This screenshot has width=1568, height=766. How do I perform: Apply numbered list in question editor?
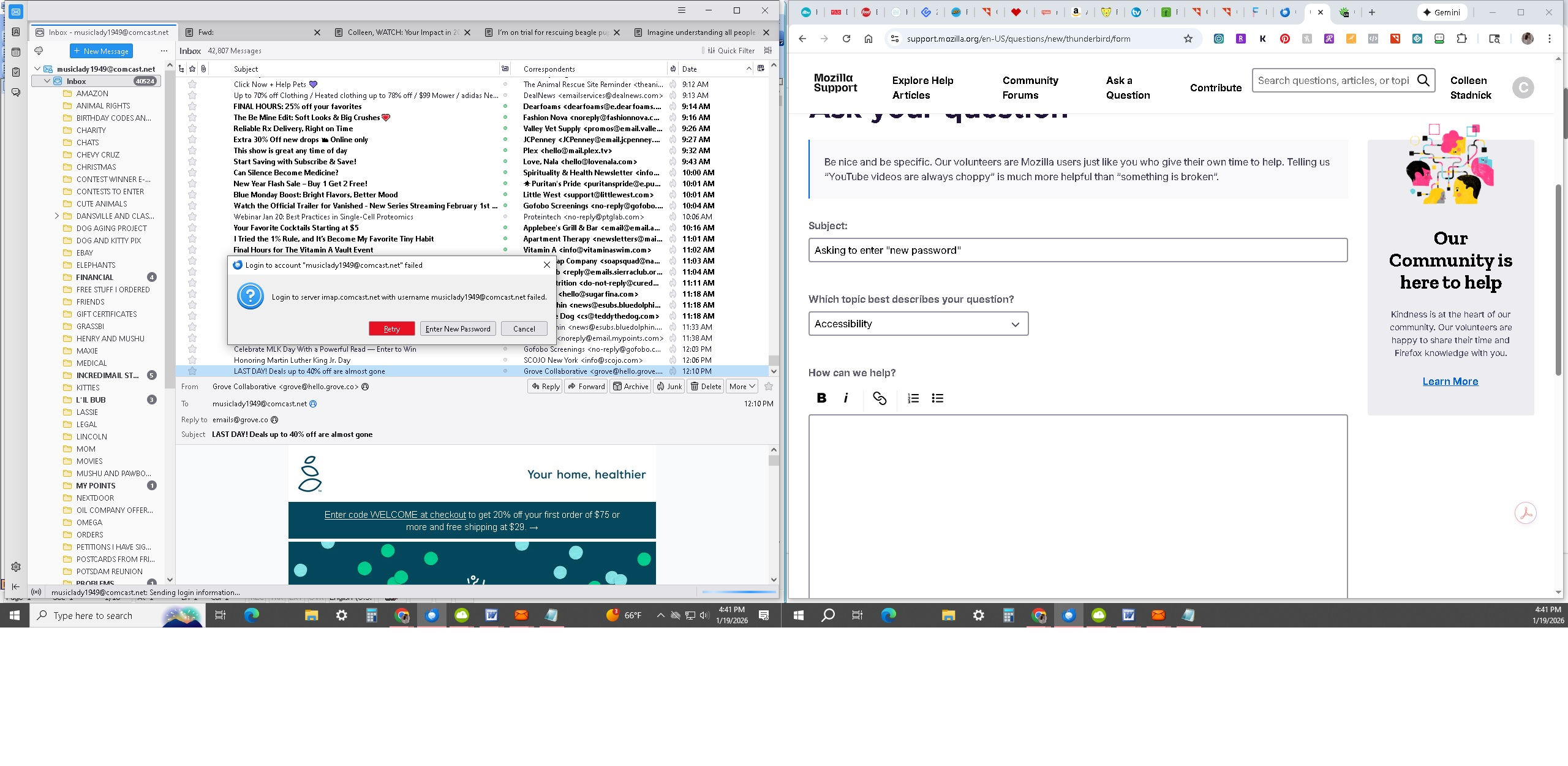[913, 398]
